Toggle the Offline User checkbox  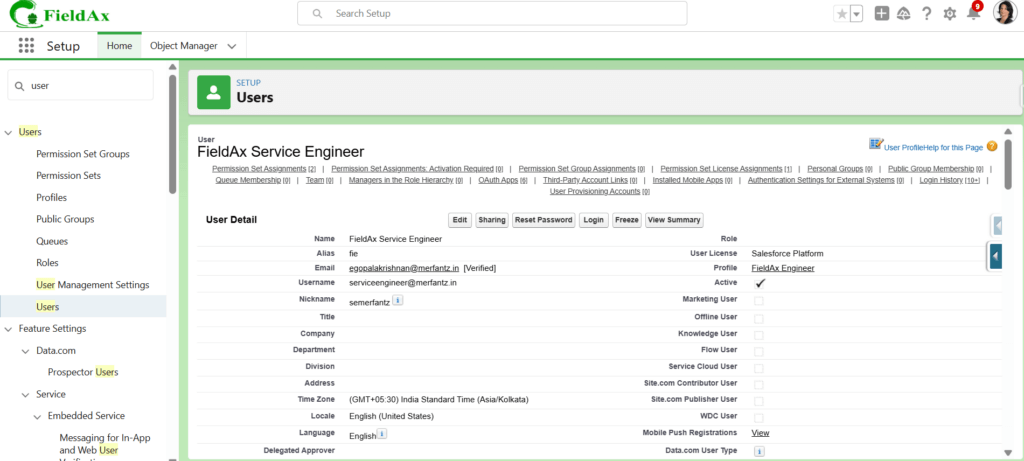pyautogui.click(x=758, y=319)
